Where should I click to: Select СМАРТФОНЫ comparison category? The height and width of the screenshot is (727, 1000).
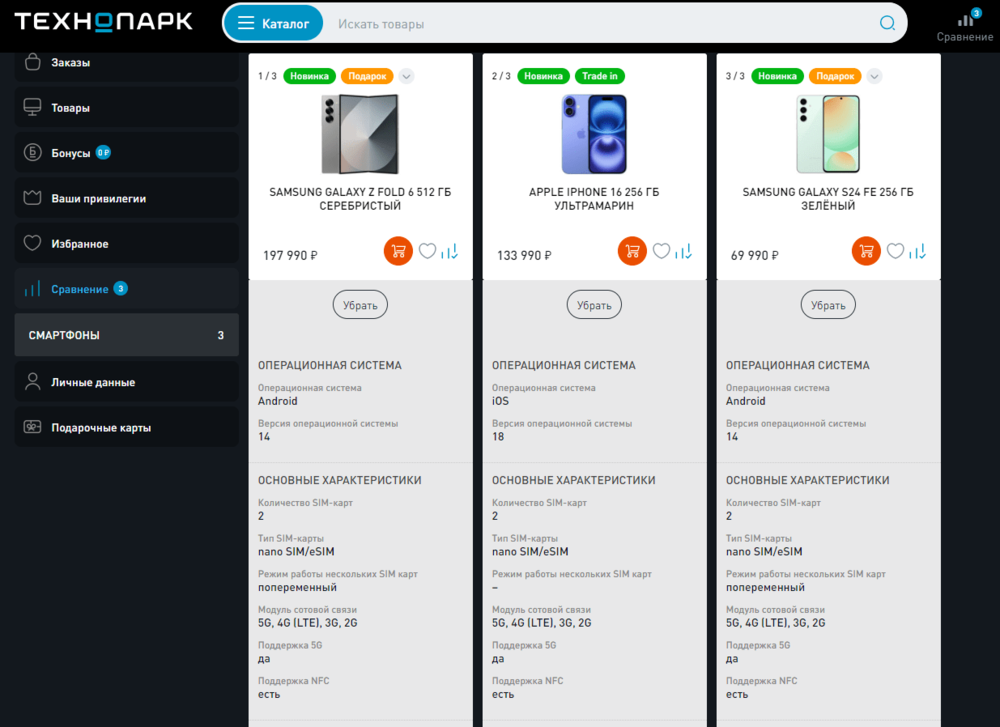click(x=126, y=335)
